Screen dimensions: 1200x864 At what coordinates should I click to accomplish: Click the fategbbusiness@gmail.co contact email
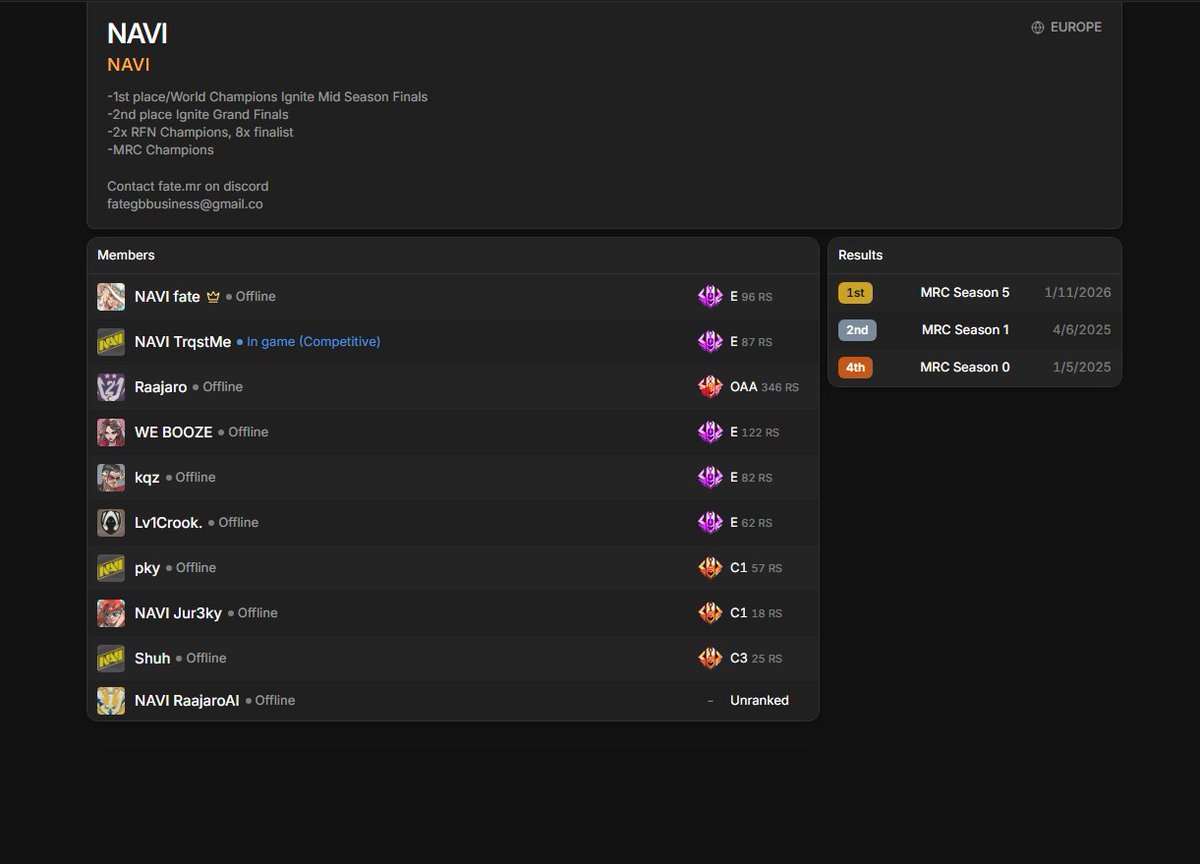(x=185, y=204)
